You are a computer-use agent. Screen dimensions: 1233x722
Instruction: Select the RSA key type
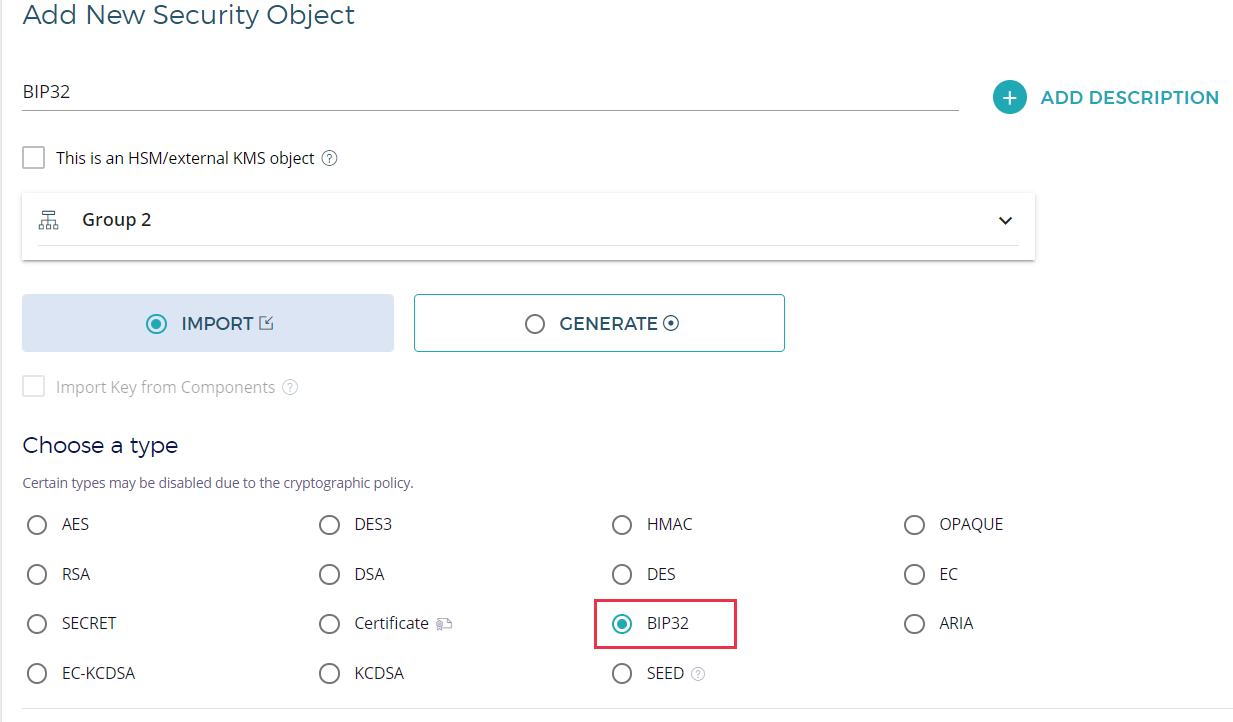[37, 575]
